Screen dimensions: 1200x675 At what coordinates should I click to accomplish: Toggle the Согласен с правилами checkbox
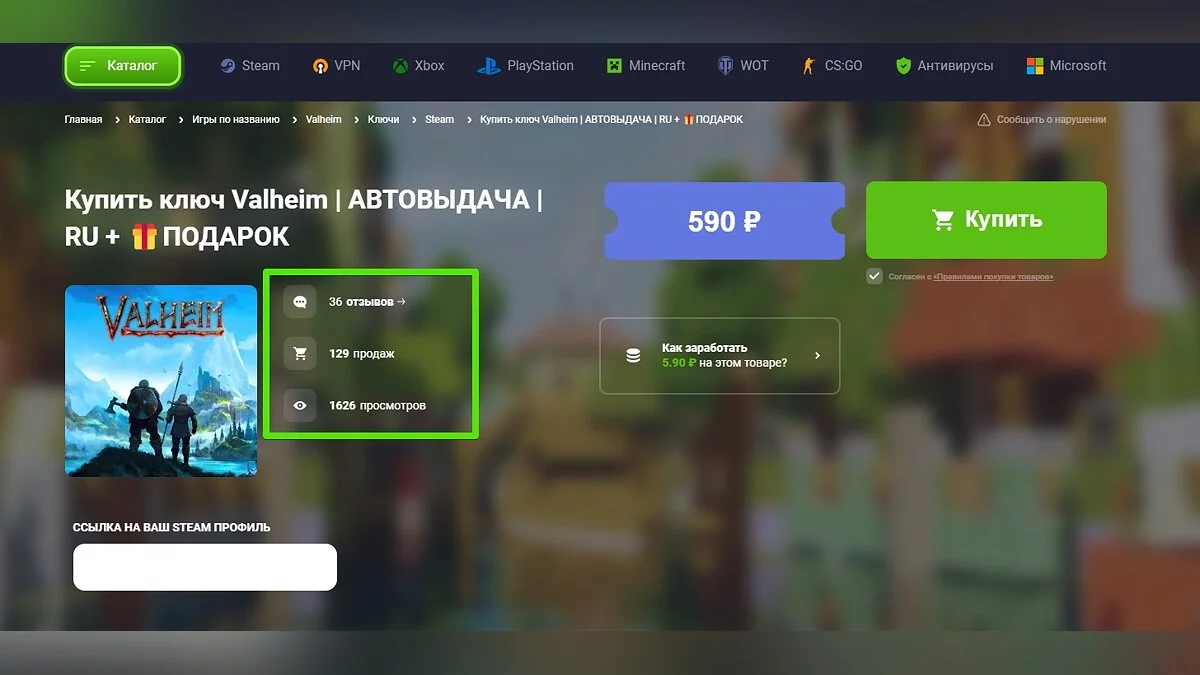(874, 276)
